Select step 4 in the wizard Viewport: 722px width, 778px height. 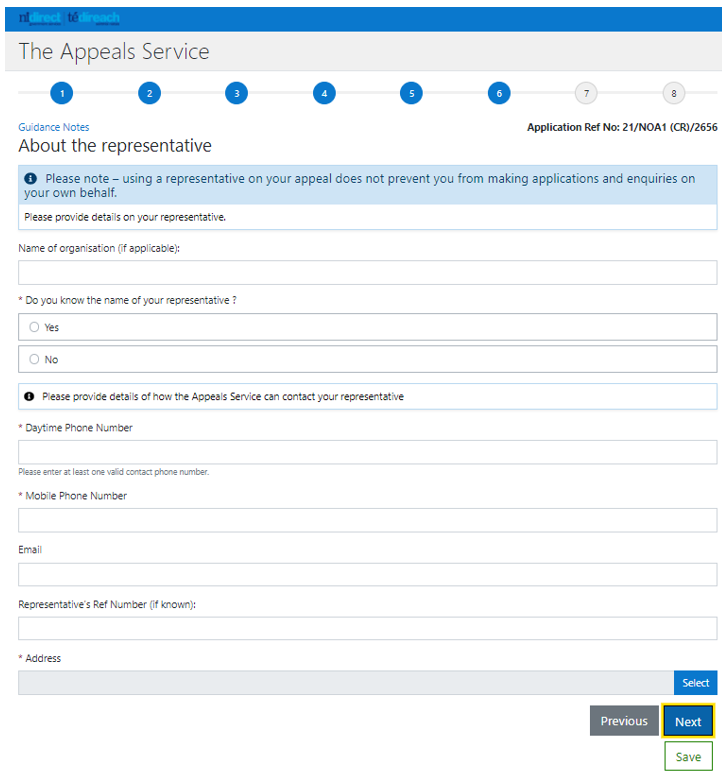tap(323, 94)
